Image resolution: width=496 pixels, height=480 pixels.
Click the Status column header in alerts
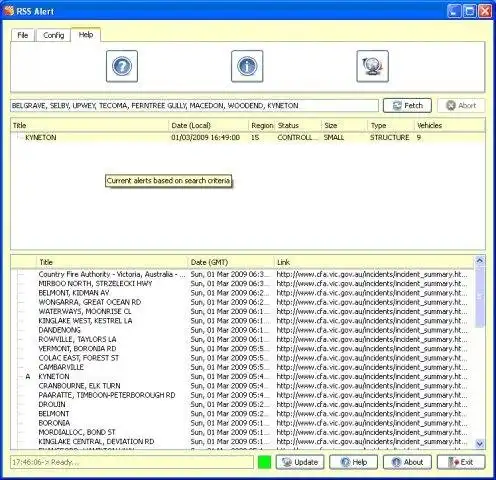[x=298, y=126]
